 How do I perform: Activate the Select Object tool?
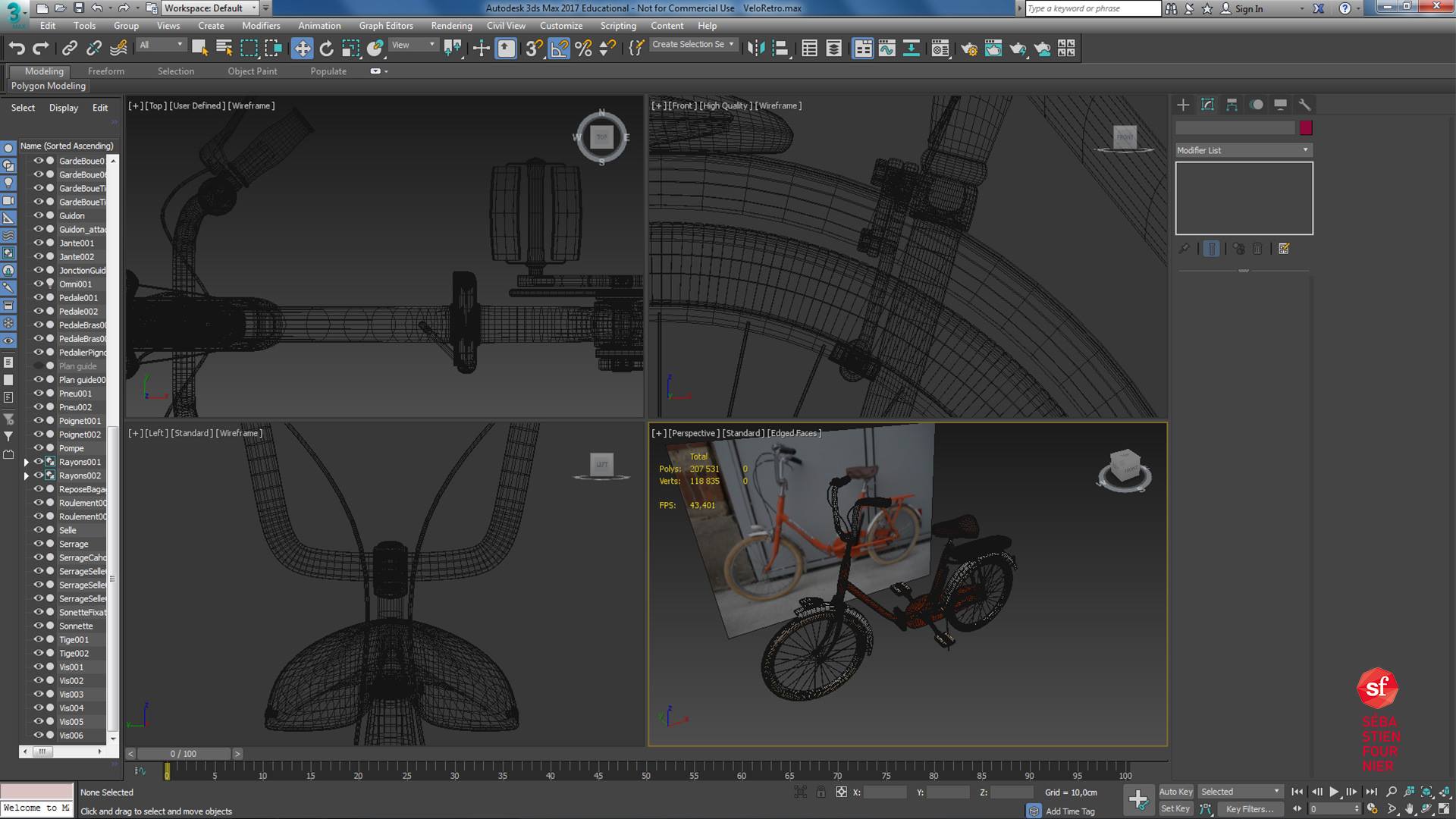[x=199, y=49]
